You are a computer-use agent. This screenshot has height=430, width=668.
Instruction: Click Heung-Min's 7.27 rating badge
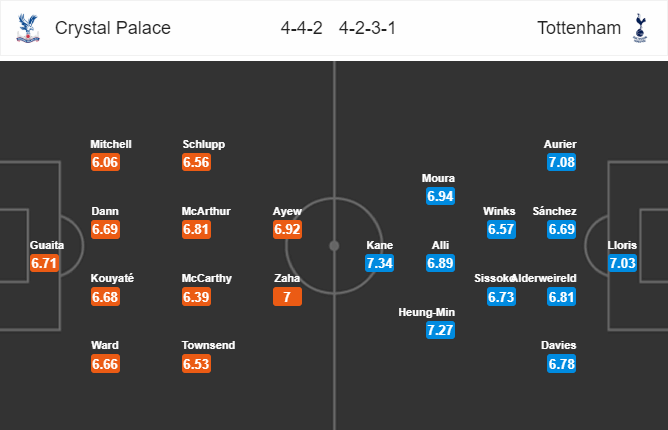point(440,330)
